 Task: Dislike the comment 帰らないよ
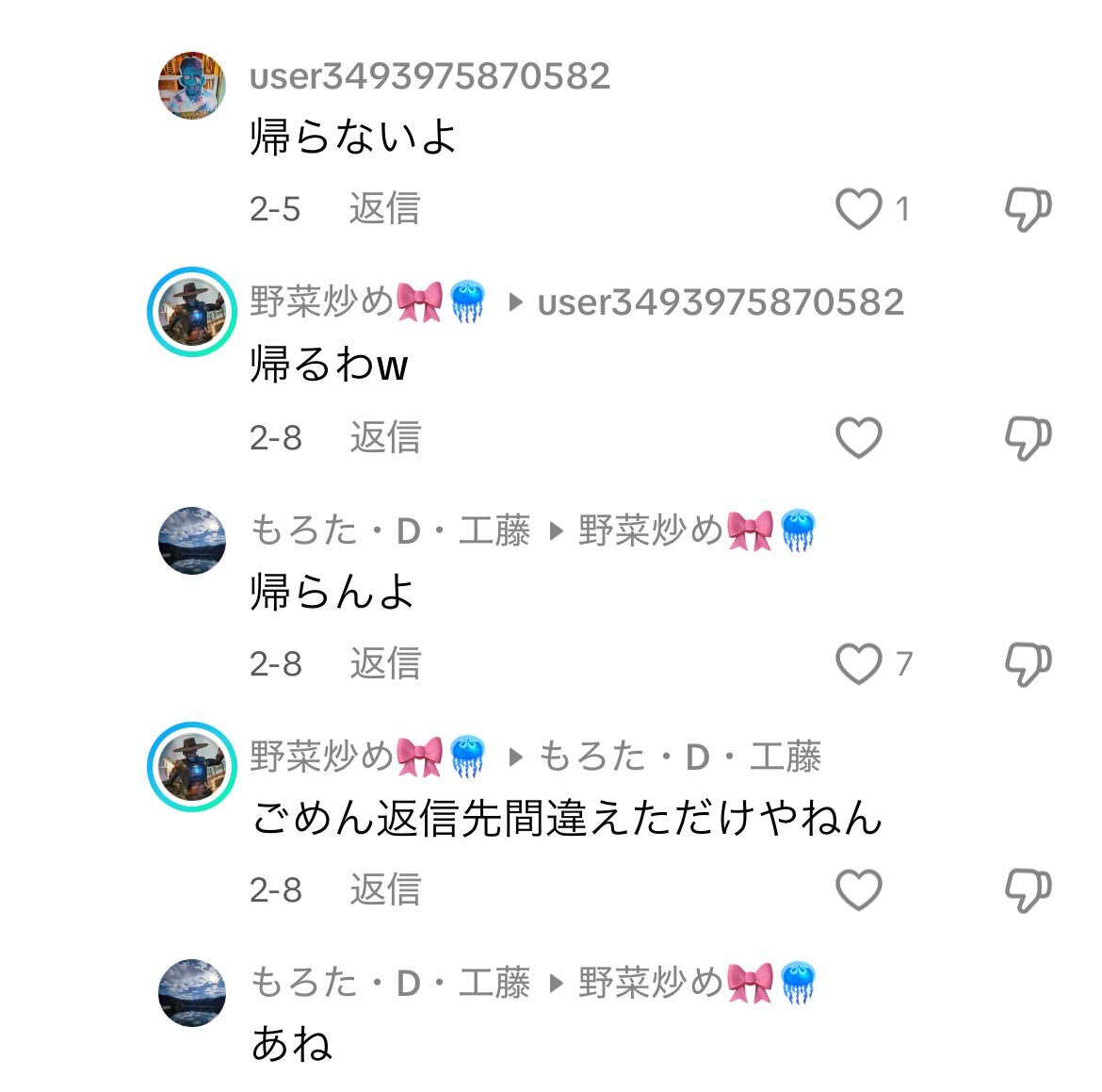coord(1028,209)
